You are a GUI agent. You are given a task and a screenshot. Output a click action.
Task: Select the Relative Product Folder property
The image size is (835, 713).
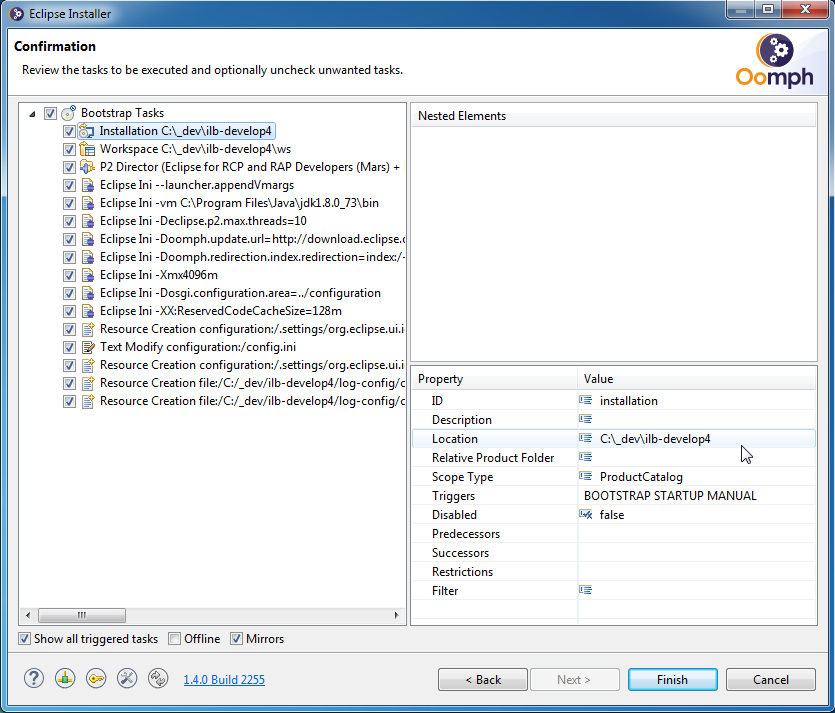coord(613,458)
